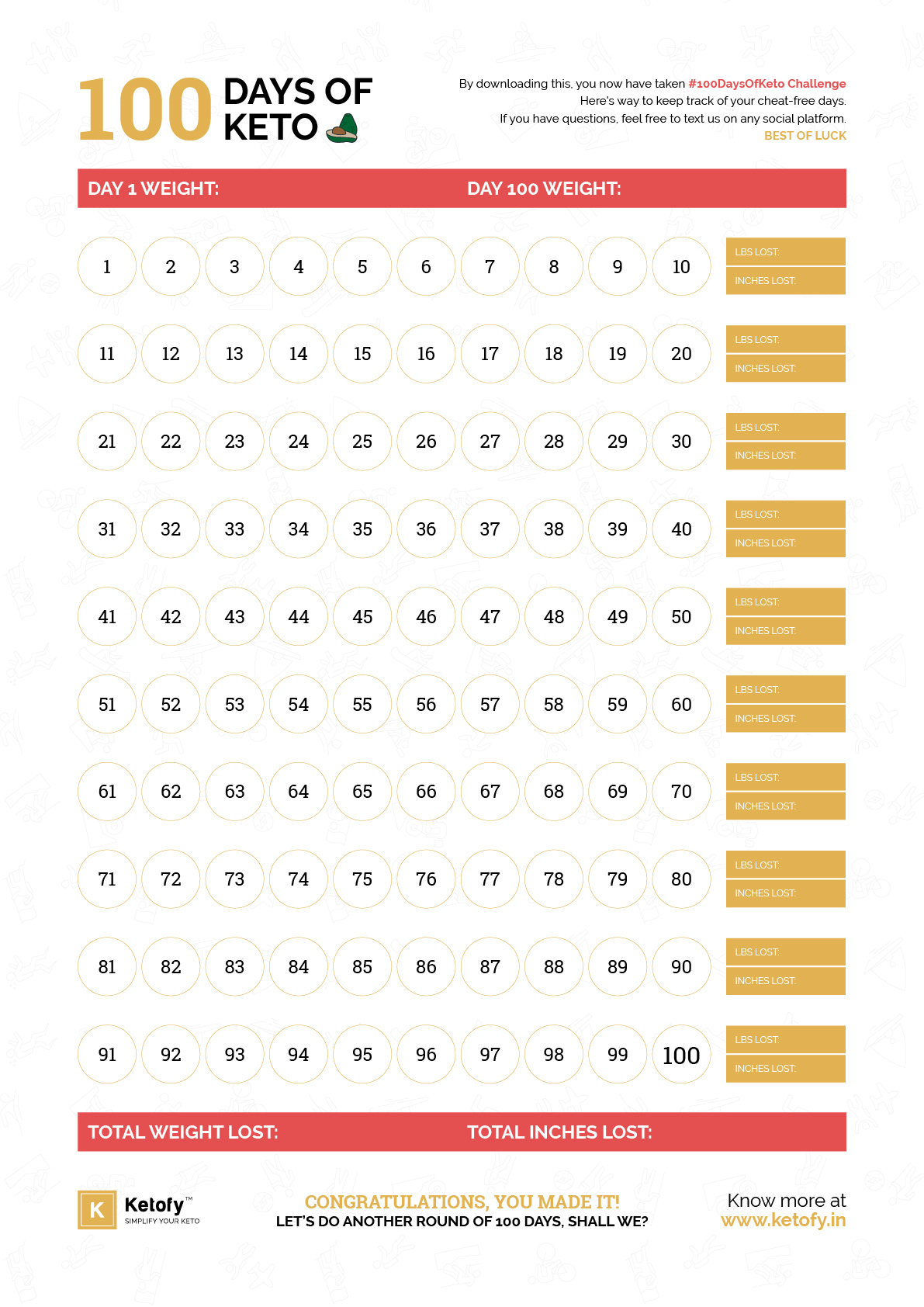
Task: Click the Ketofy K logo icon
Action: pos(97,1210)
